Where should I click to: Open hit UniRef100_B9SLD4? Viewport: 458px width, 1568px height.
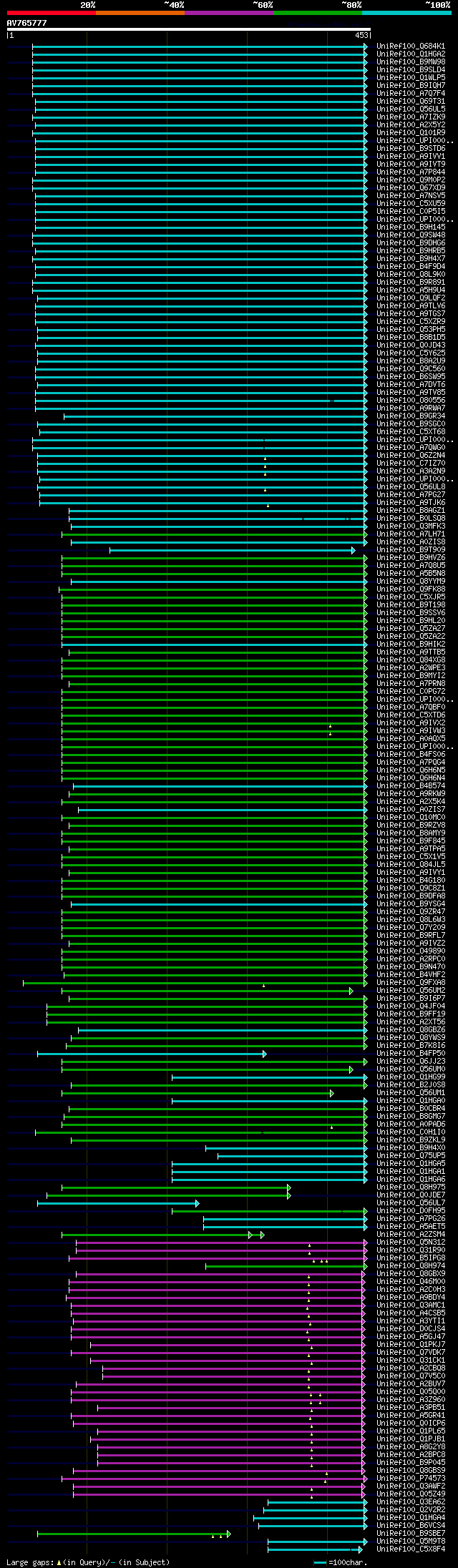411,69
